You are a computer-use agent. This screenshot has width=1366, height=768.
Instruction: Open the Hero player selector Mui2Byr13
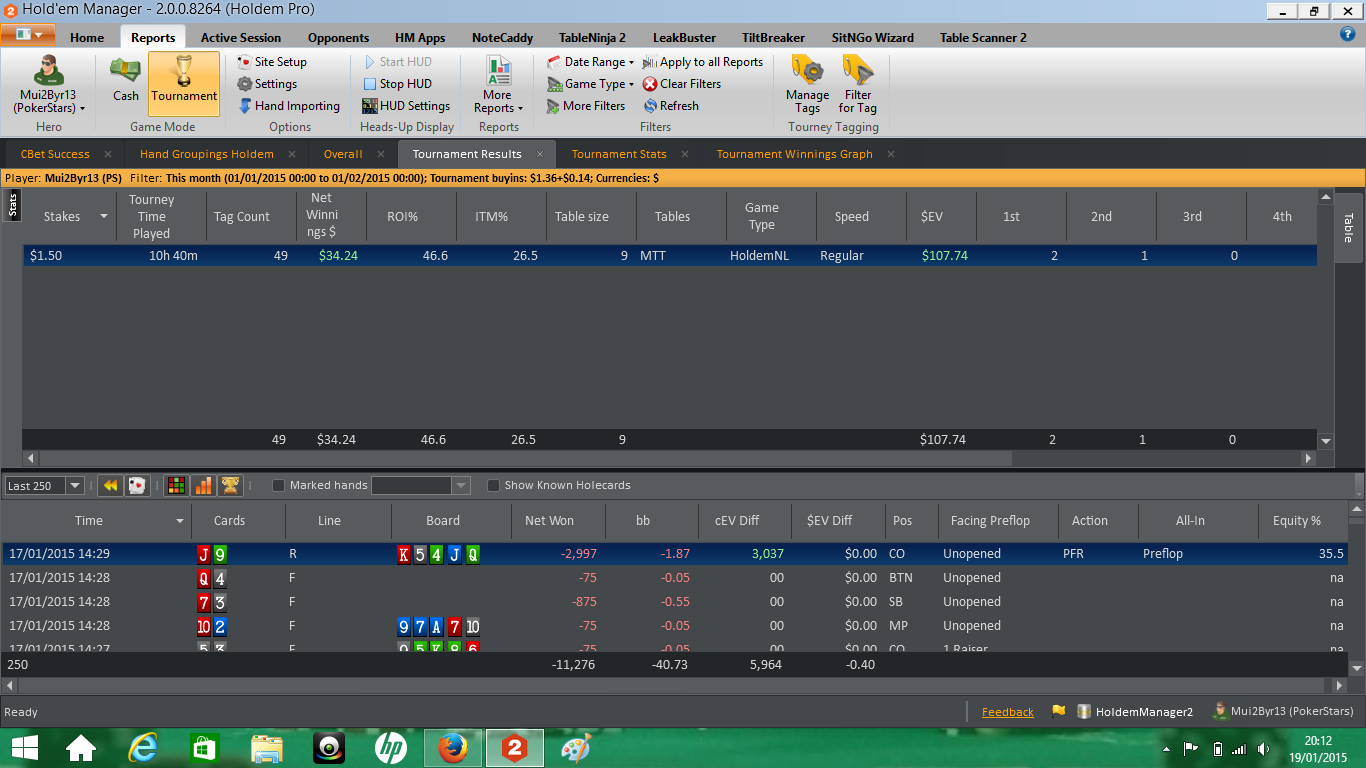point(49,84)
